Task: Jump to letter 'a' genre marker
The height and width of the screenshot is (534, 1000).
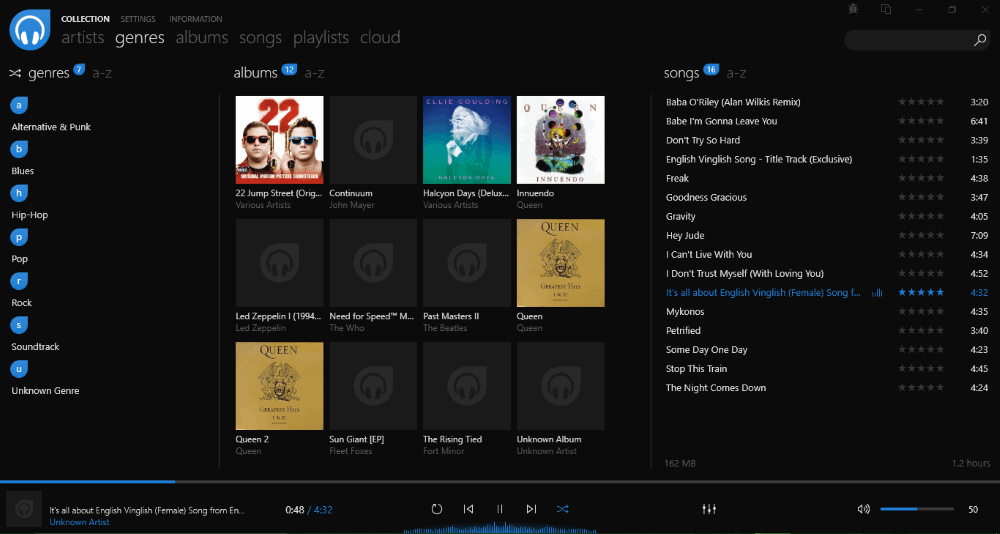Action: (19, 105)
